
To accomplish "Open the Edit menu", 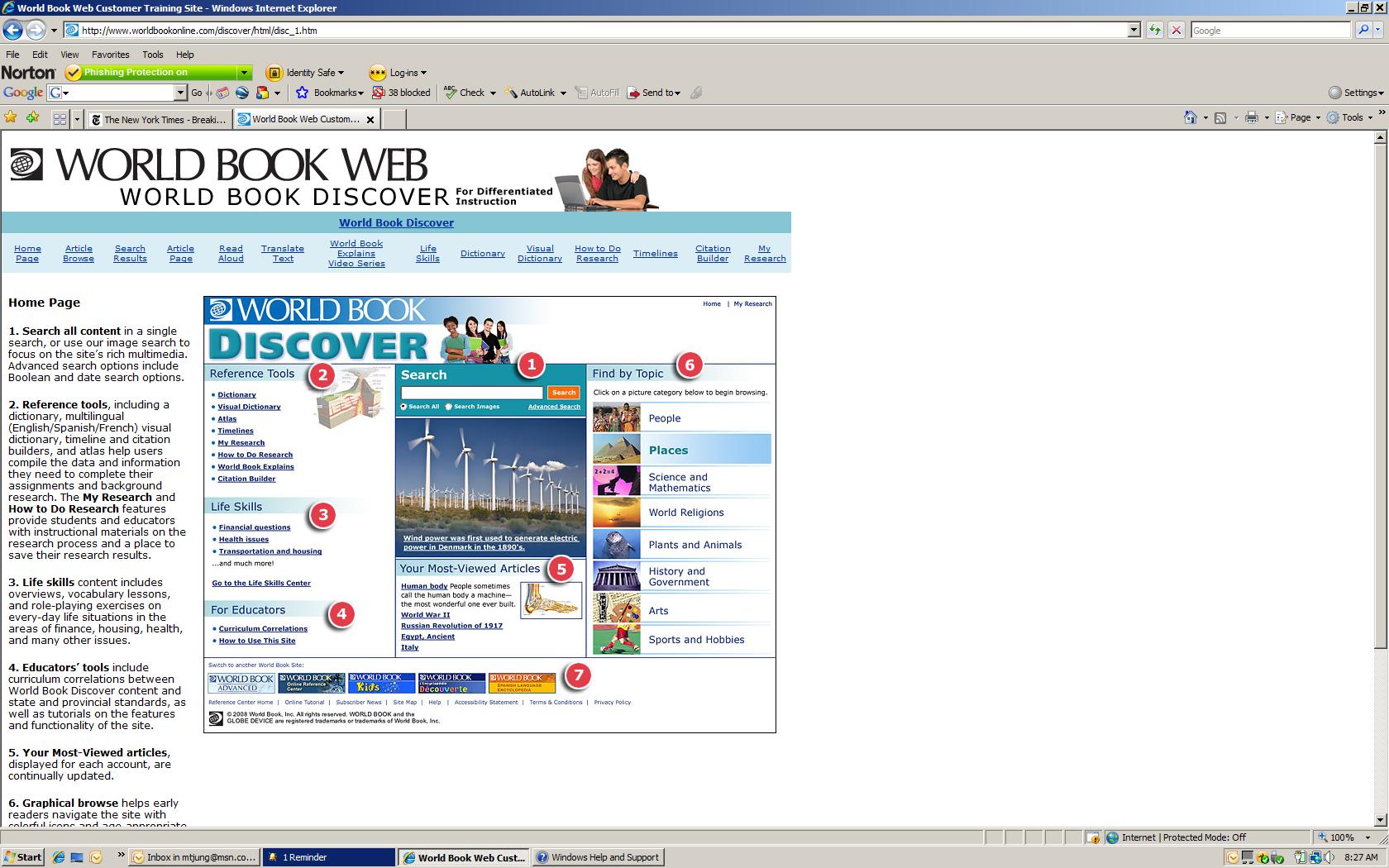I will point(40,55).
